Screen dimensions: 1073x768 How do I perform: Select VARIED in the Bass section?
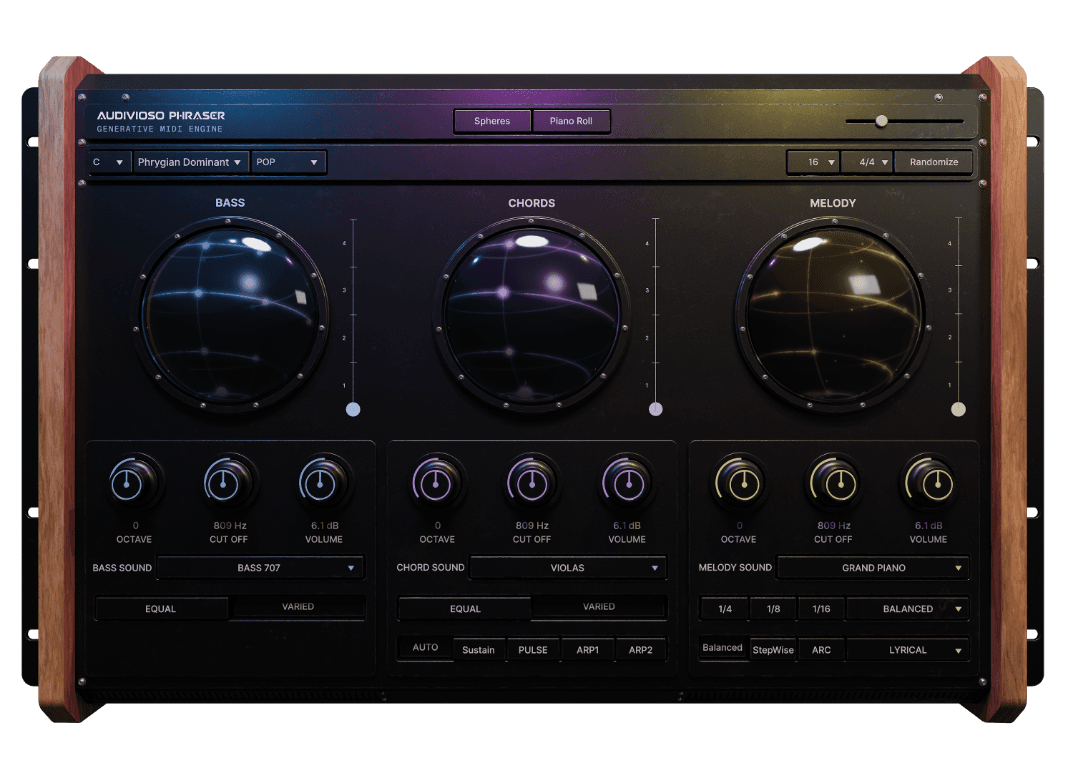click(298, 606)
